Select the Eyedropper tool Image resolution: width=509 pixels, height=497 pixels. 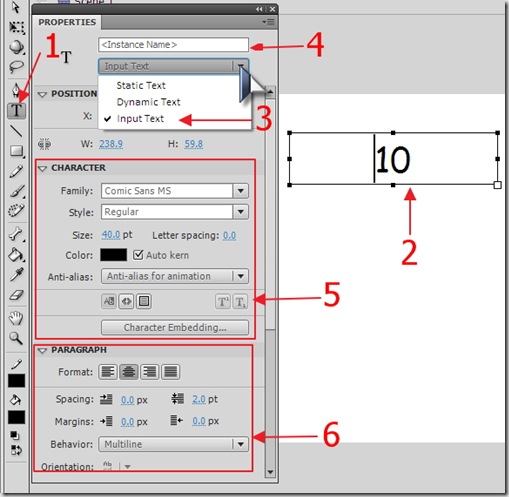pos(16,274)
